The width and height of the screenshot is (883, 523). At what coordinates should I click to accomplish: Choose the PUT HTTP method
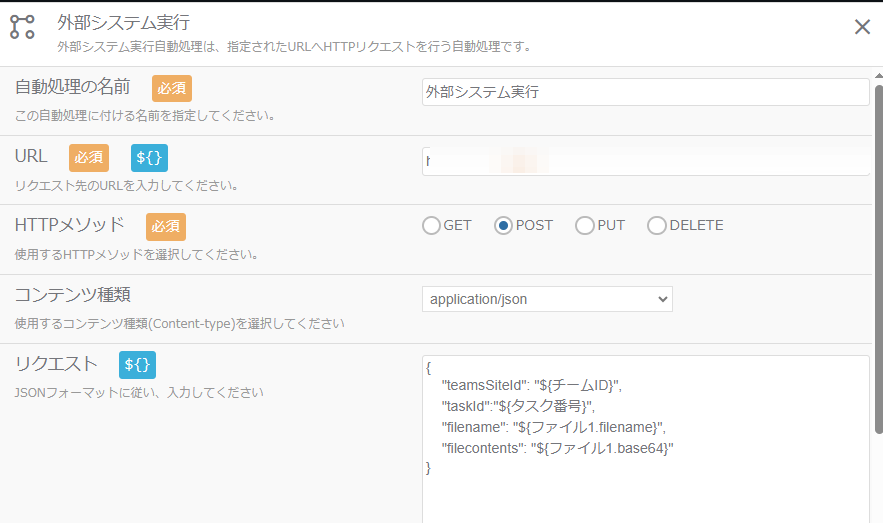[585, 226]
